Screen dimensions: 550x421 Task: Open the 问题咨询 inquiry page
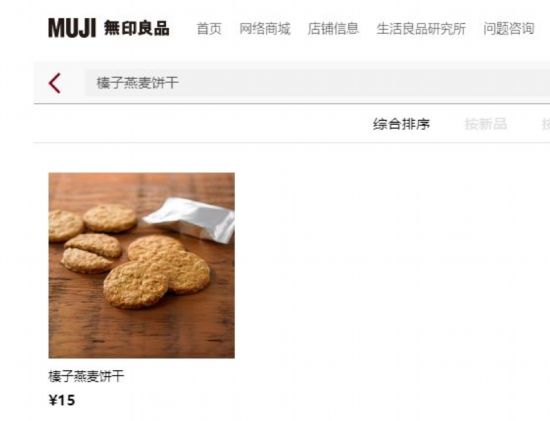coord(509,28)
